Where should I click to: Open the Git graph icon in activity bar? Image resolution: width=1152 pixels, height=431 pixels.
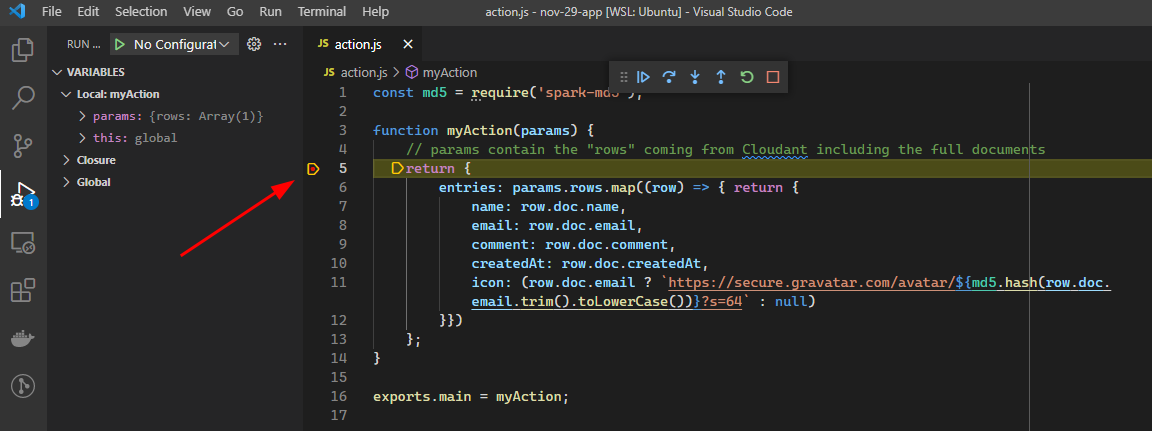(23, 385)
